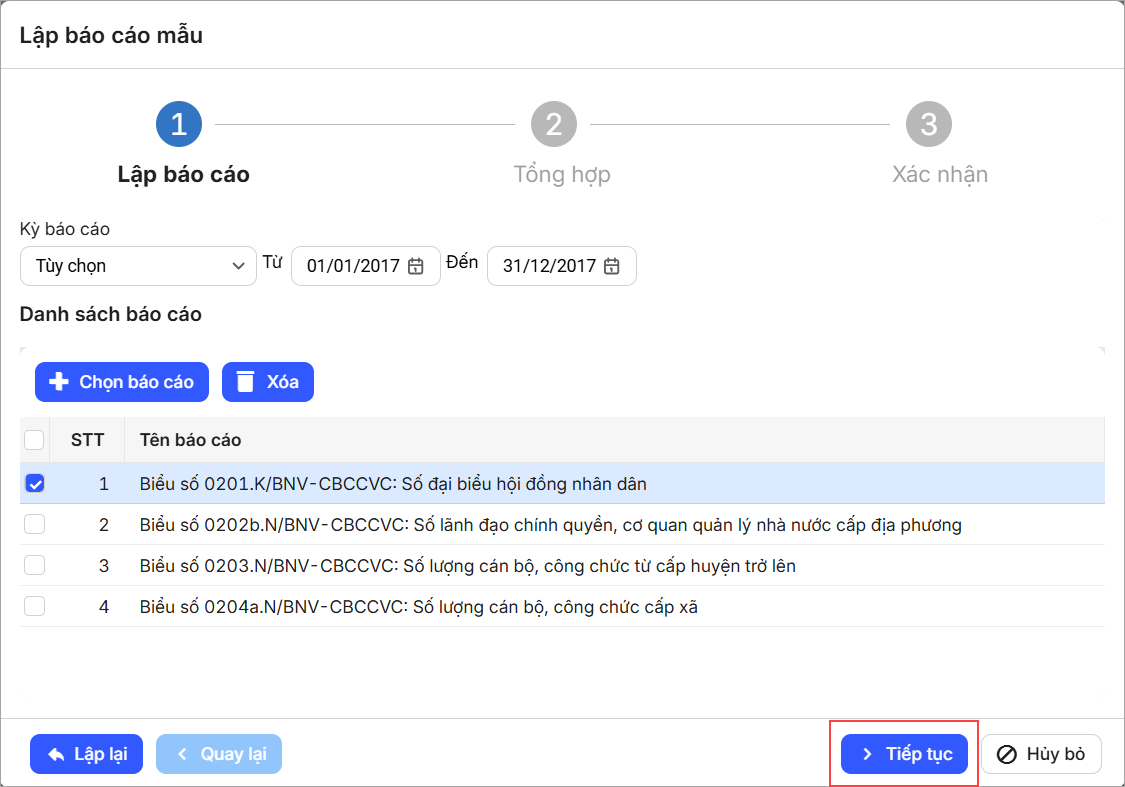1125x787 pixels.
Task: Click the step 2 Tổng hợp circle
Action: pyautogui.click(x=553, y=124)
